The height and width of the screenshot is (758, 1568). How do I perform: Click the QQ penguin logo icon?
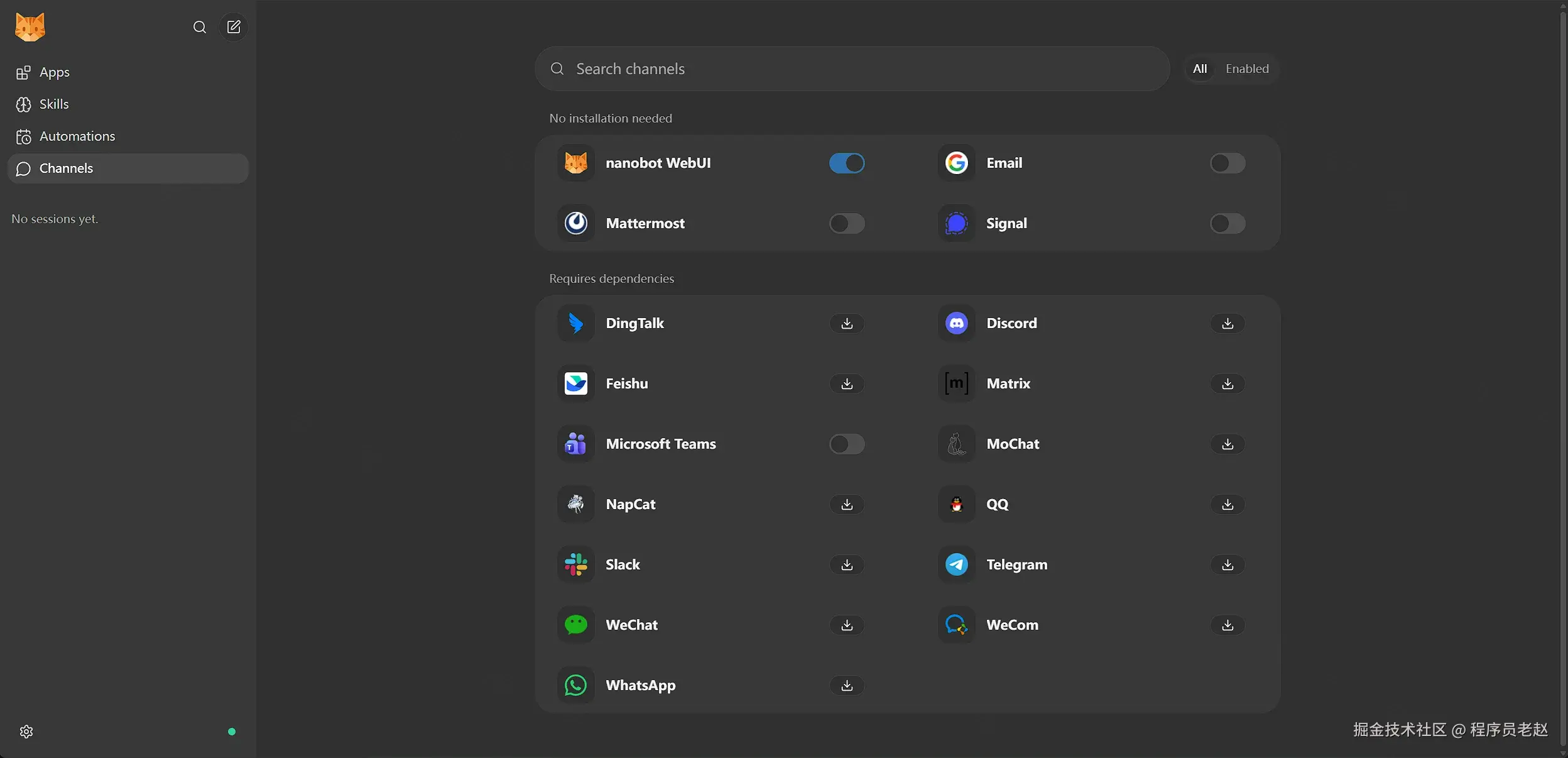click(x=957, y=504)
